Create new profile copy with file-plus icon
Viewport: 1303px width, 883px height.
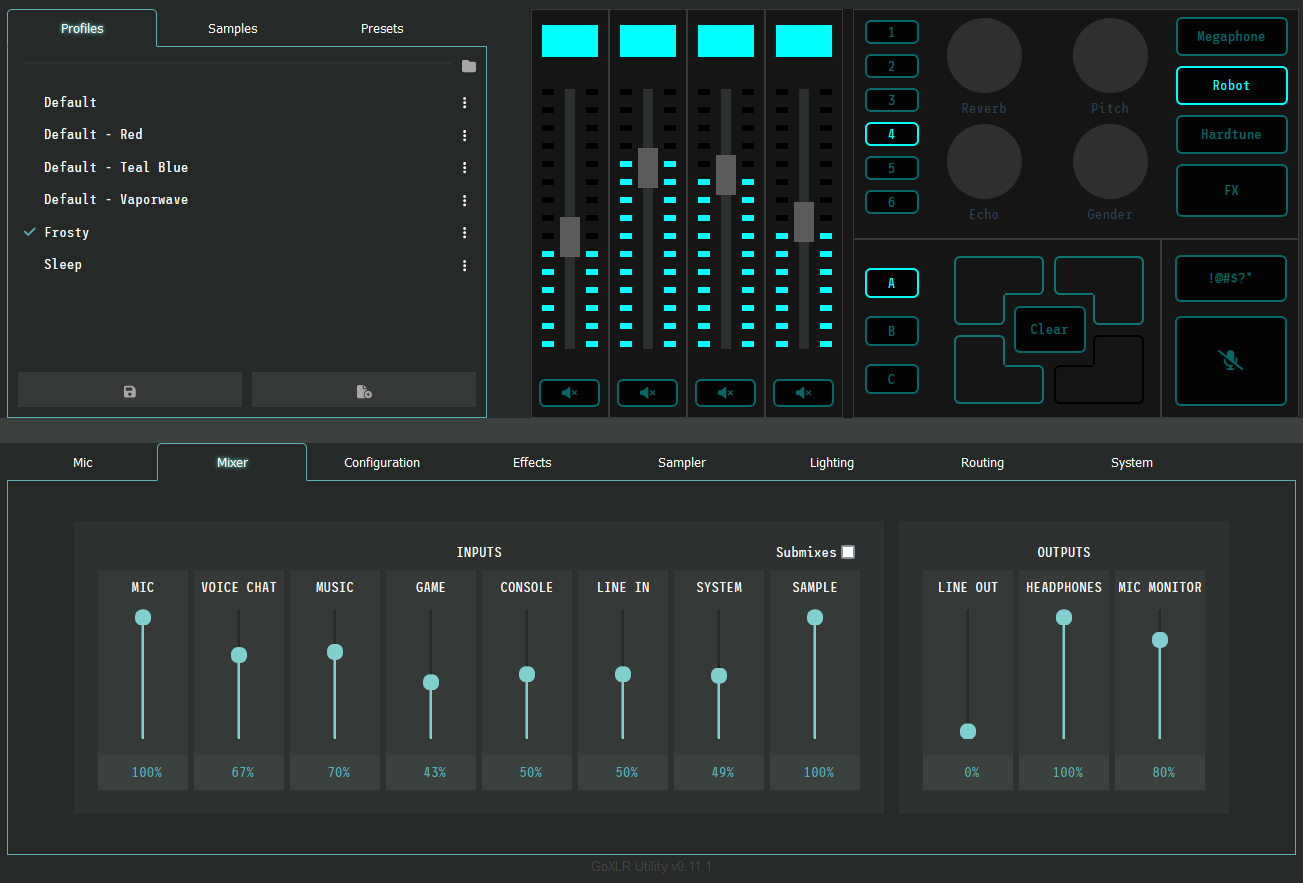tap(364, 390)
